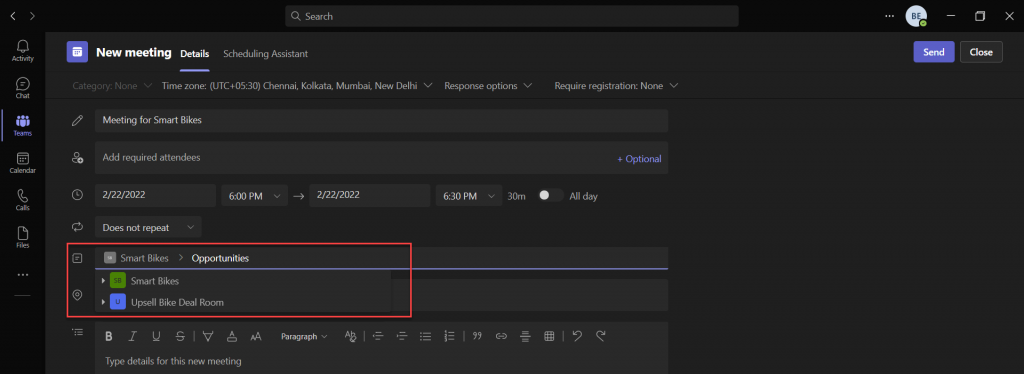Open the BE profile avatar
Image resolution: width=1024 pixels, height=374 pixels.
click(x=916, y=16)
